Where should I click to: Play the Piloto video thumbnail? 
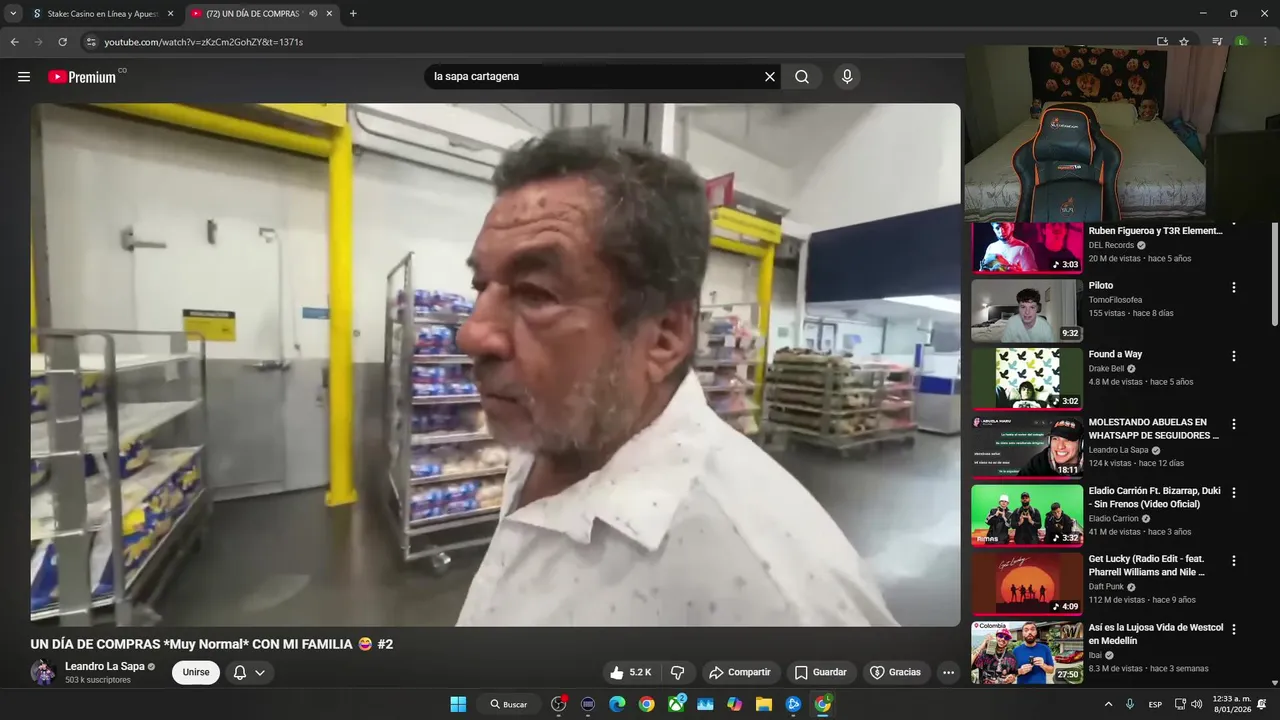[x=1027, y=311]
